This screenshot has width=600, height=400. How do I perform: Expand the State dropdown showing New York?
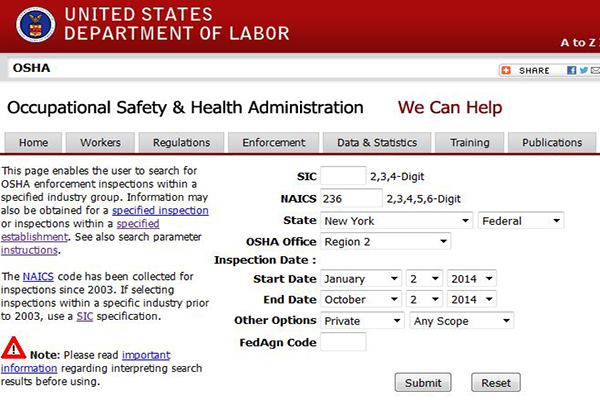coord(397,220)
